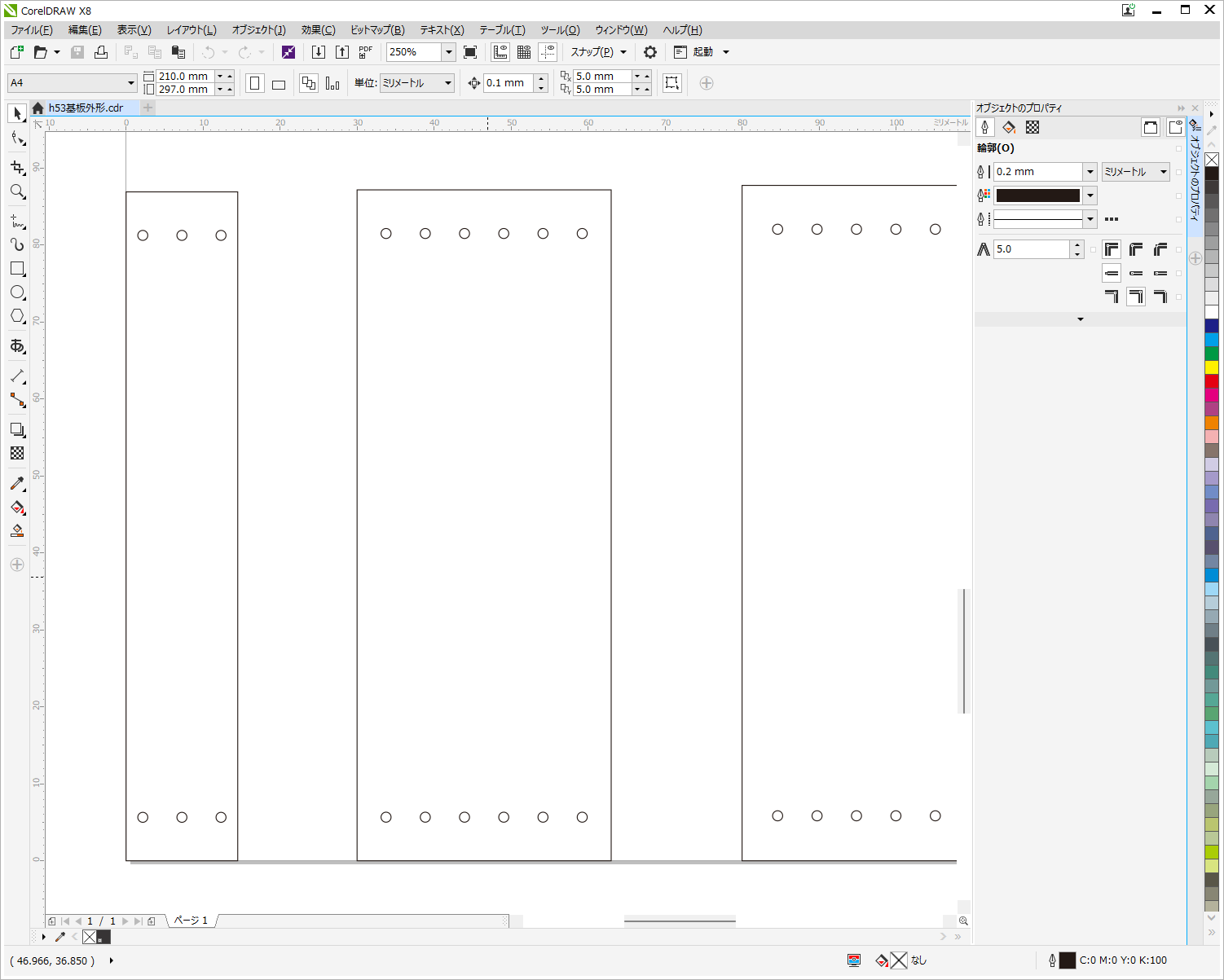
Task: Set page orientation to portrait
Action: [255, 83]
